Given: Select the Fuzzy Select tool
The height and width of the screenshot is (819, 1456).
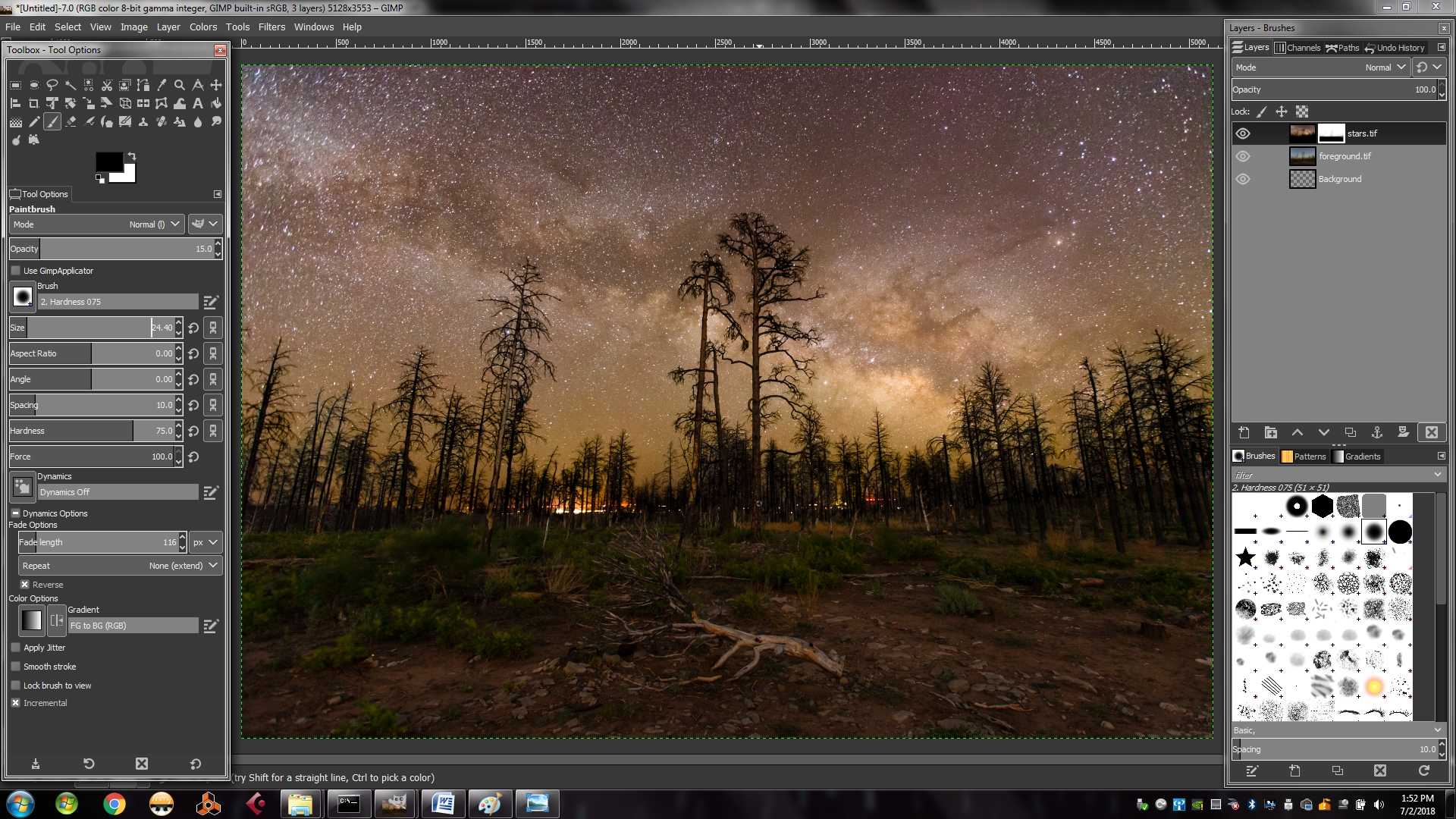Looking at the screenshot, I should (x=70, y=85).
